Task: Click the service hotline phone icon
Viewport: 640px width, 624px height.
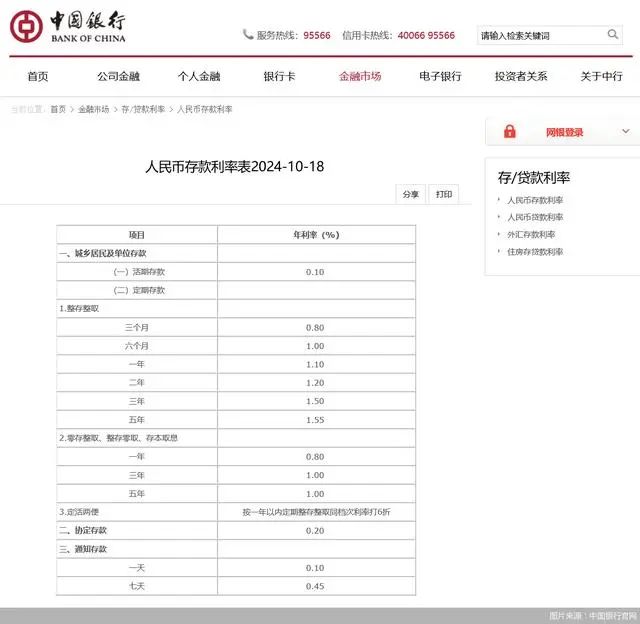Action: [248, 34]
